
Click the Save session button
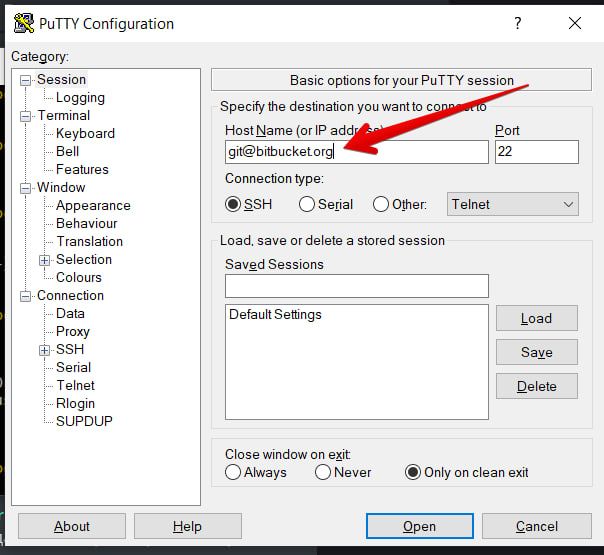(x=537, y=352)
